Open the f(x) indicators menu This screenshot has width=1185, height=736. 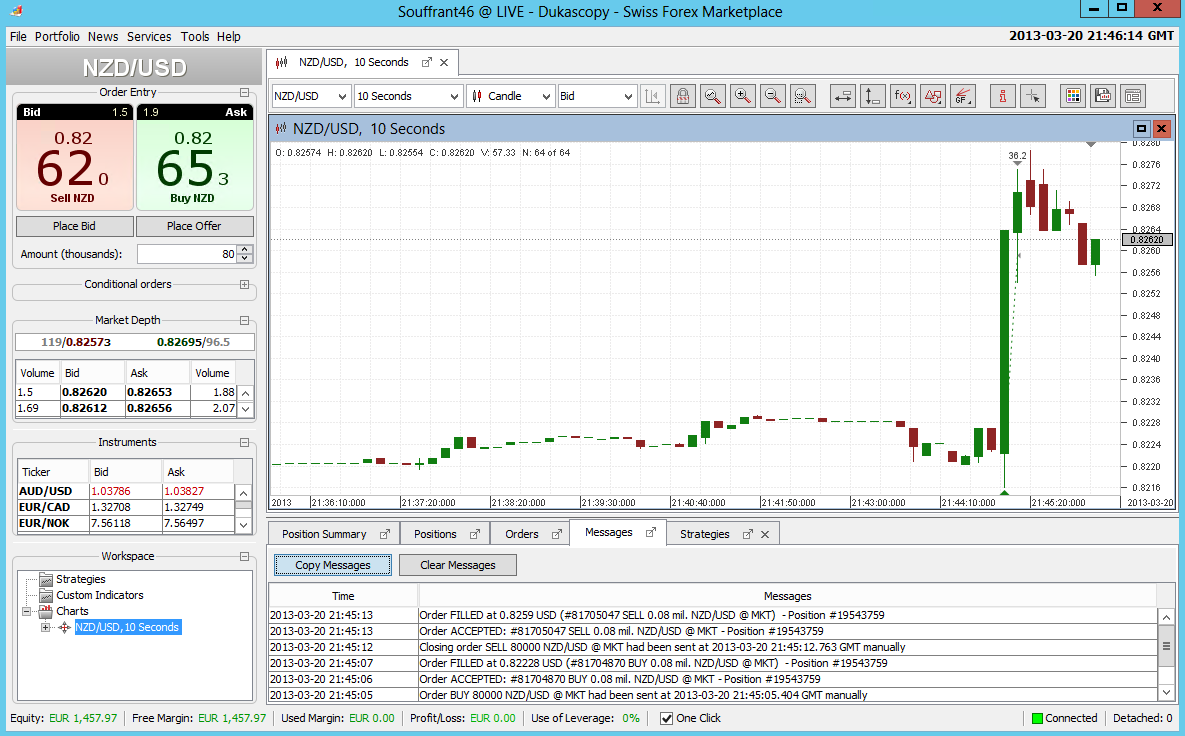pyautogui.click(x=903, y=96)
